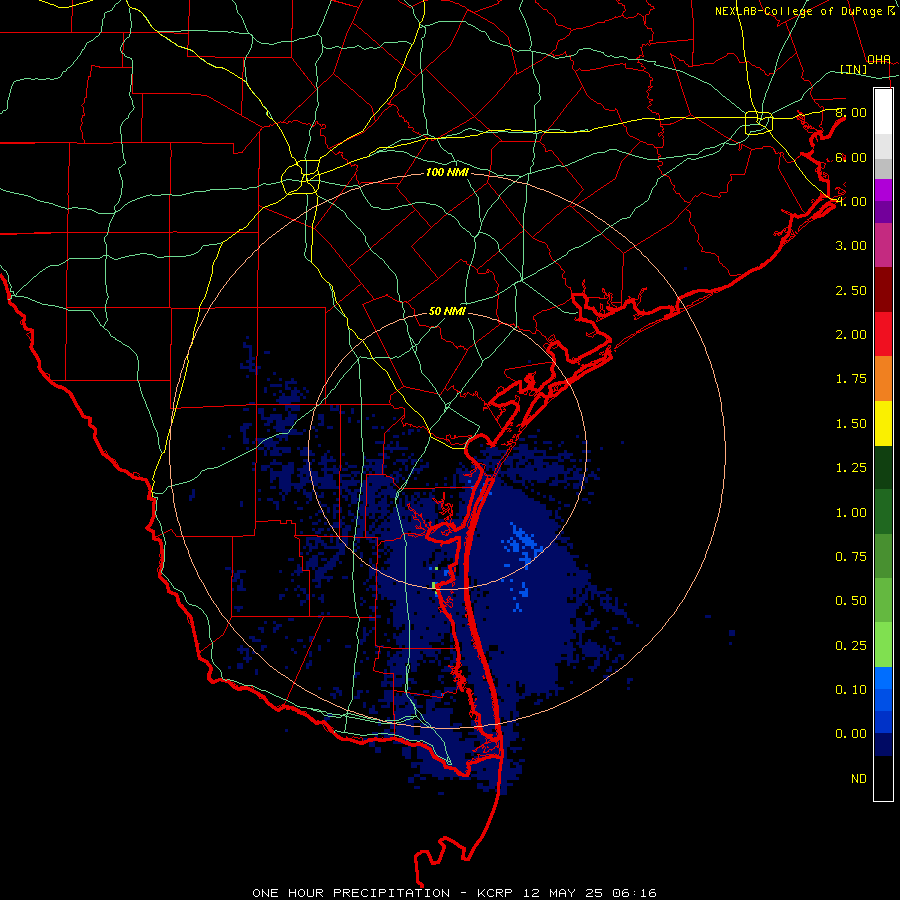
Task: Click the yellow 1.50 inch legend swatch
Action: click(883, 423)
